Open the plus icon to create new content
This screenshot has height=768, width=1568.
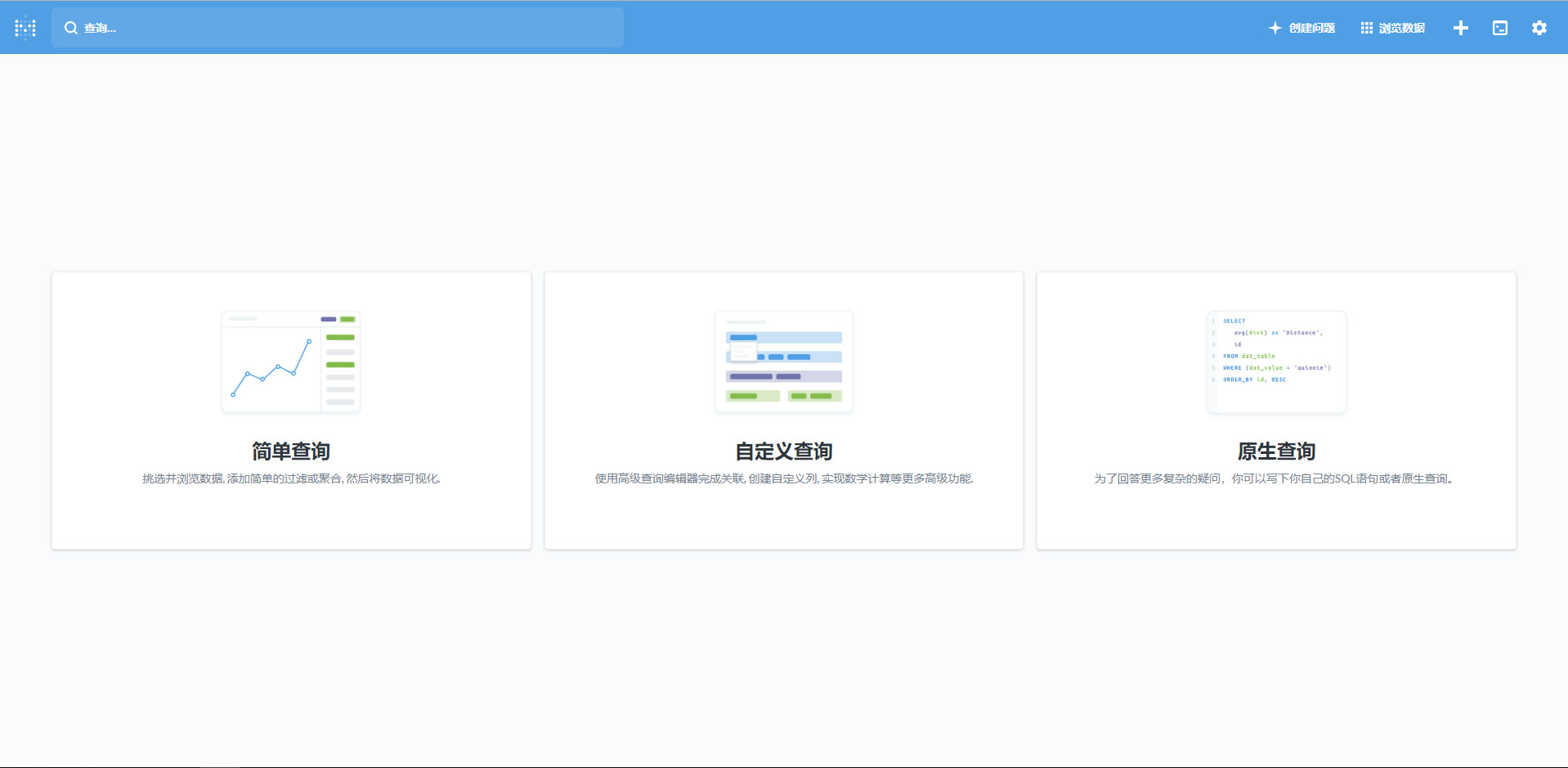click(x=1460, y=27)
